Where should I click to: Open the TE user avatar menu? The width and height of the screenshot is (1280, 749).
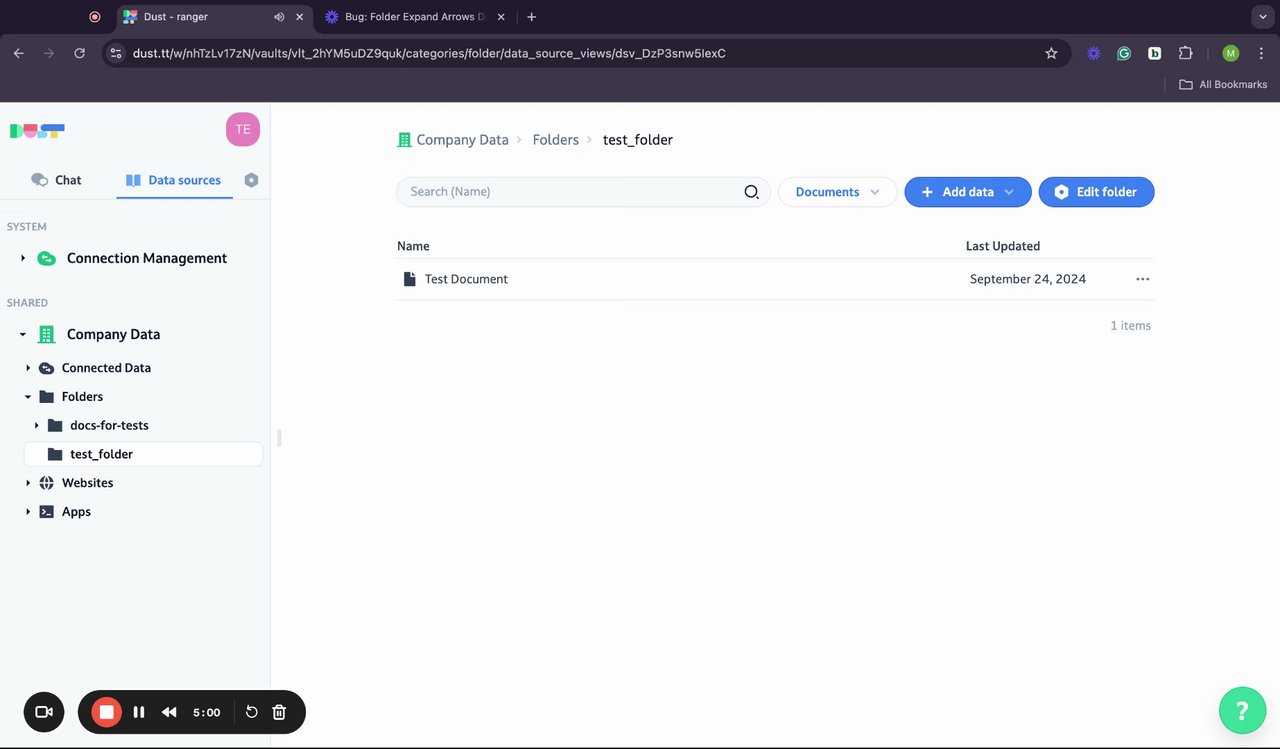(x=243, y=129)
